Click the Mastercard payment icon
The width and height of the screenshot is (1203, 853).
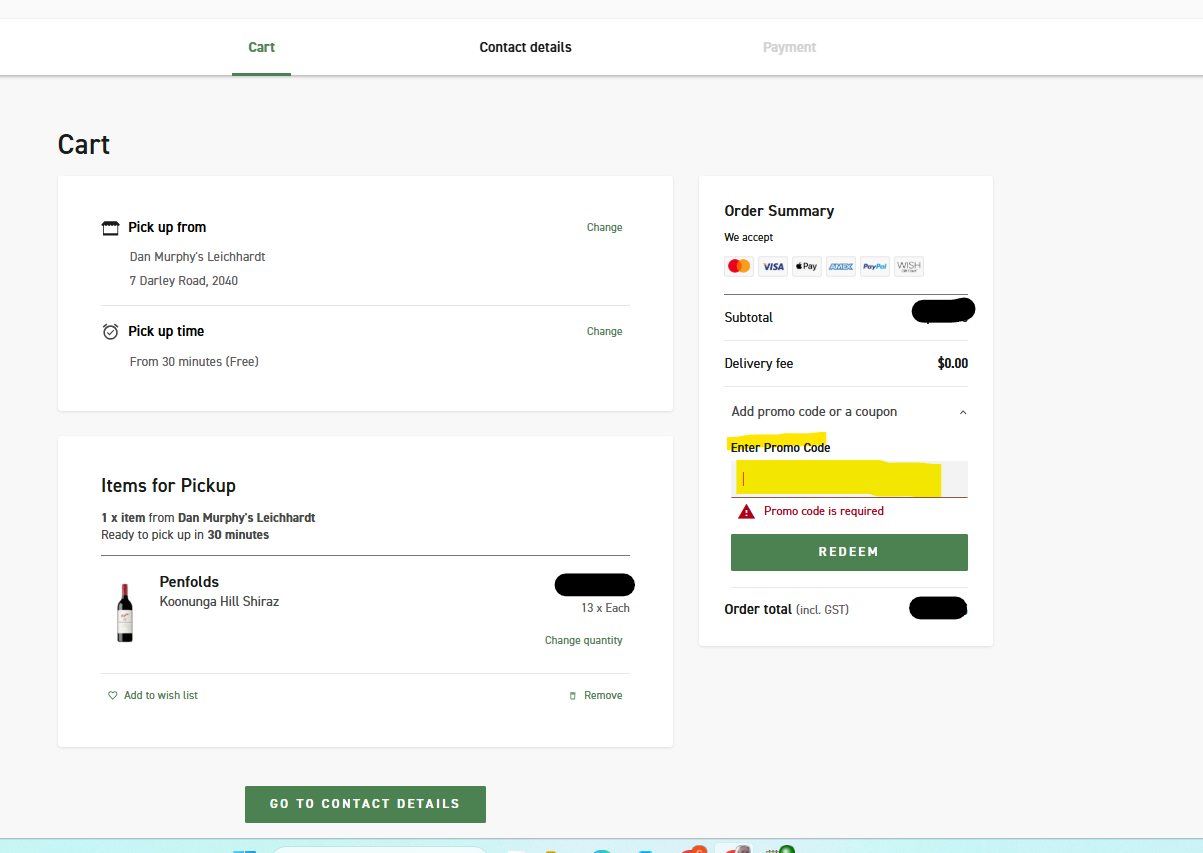739,266
